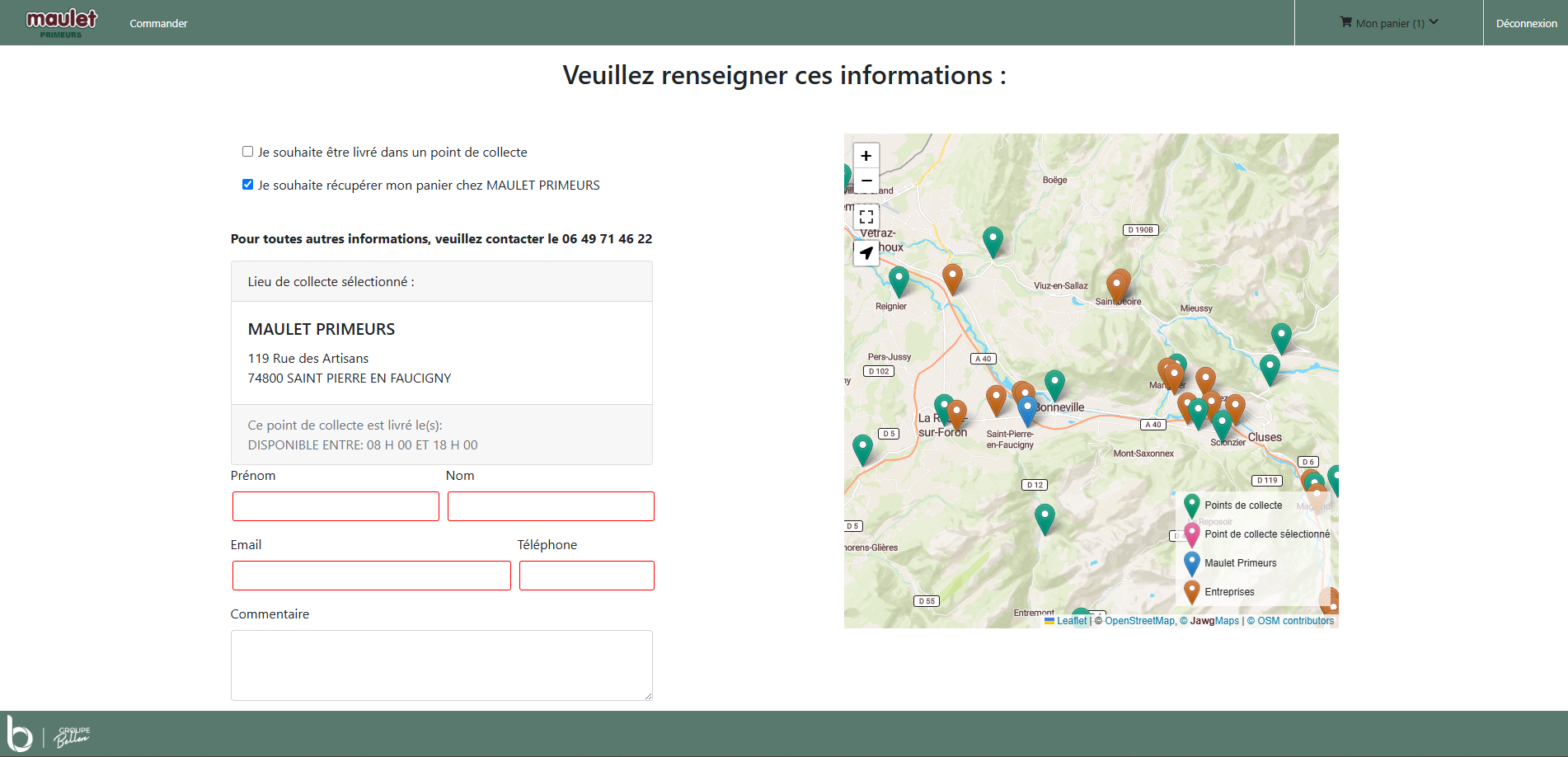Select the green marker below Boëge
The width and height of the screenshot is (1568, 757).
coord(993,242)
